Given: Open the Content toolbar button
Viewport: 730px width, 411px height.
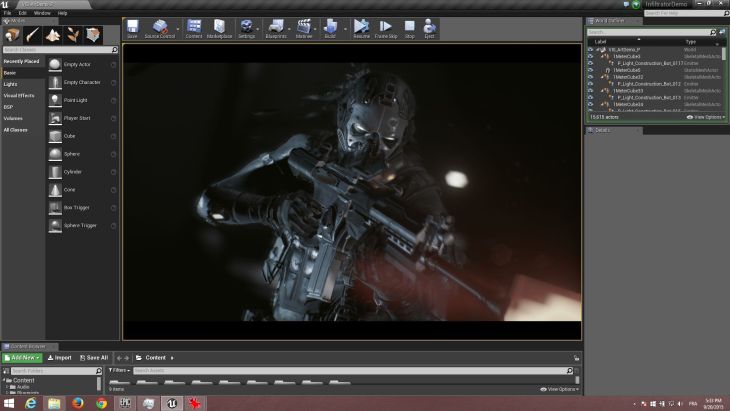Looking at the screenshot, I should coord(194,29).
